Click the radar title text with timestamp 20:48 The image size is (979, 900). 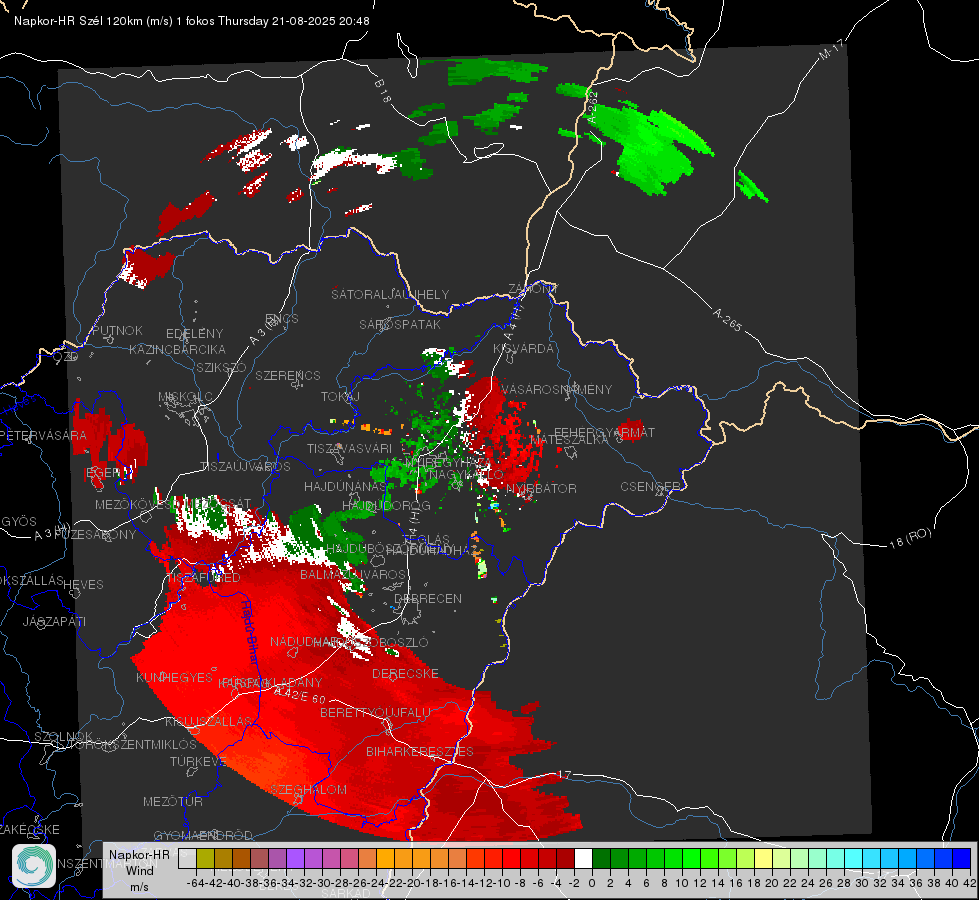pos(192,21)
